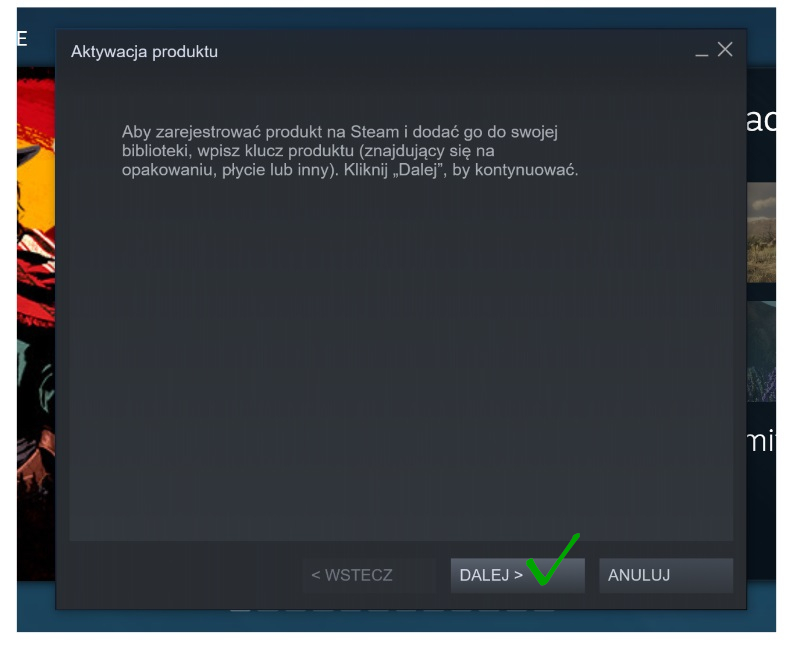
Task: Click the blue strip below the carousel
Action: tap(395, 622)
